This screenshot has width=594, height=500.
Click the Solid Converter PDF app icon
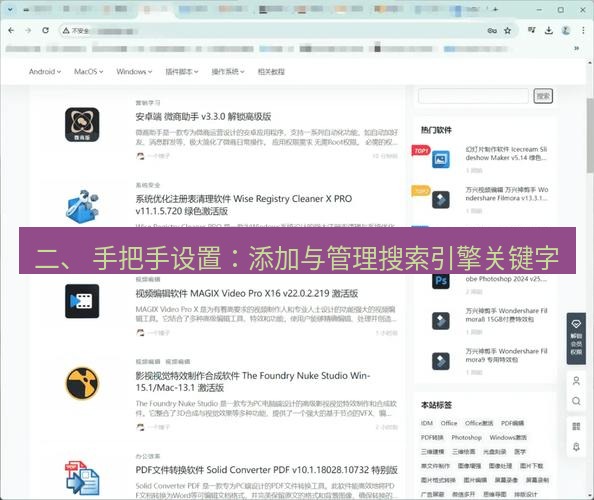[82, 478]
